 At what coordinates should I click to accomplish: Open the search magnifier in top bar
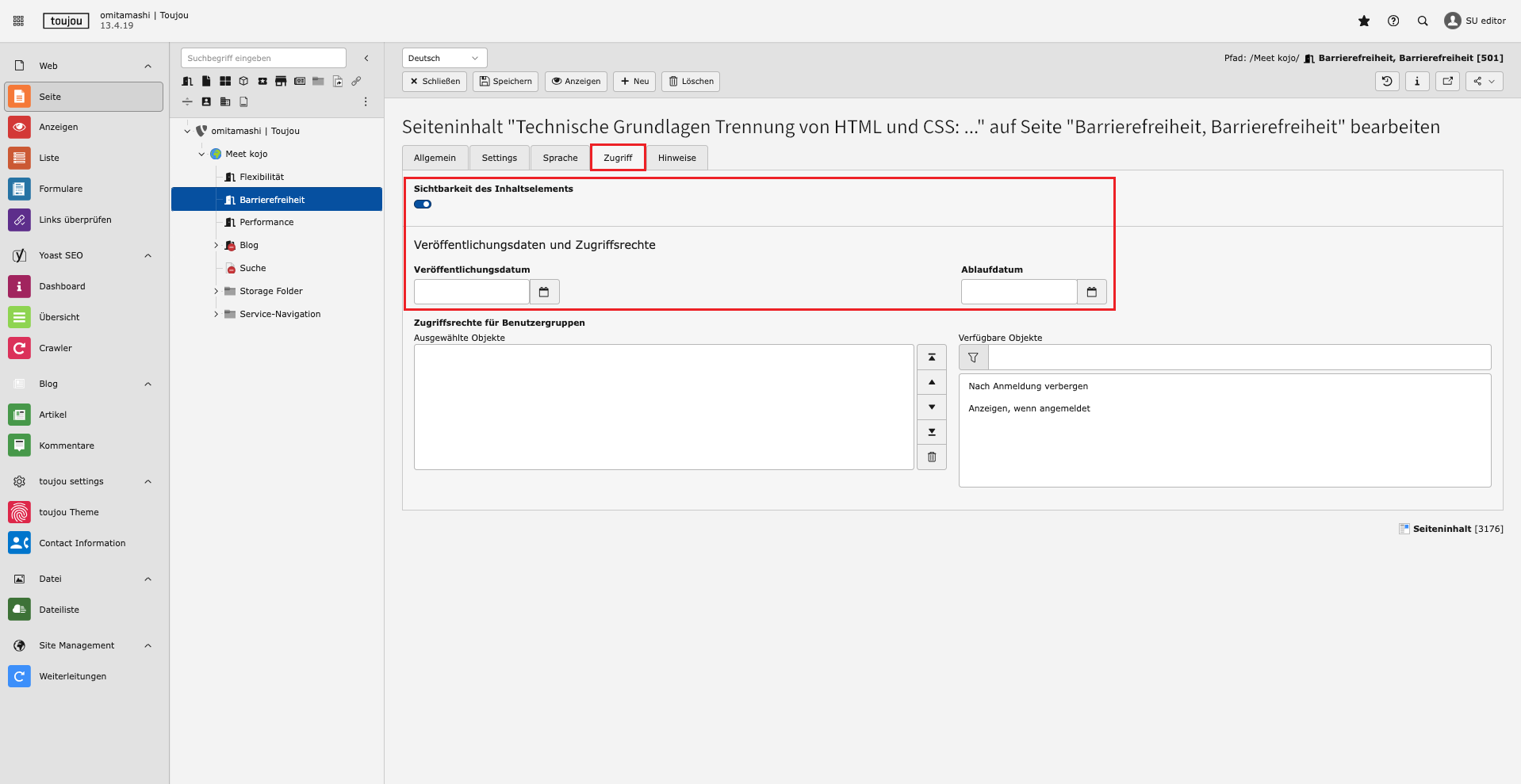pyautogui.click(x=1423, y=21)
